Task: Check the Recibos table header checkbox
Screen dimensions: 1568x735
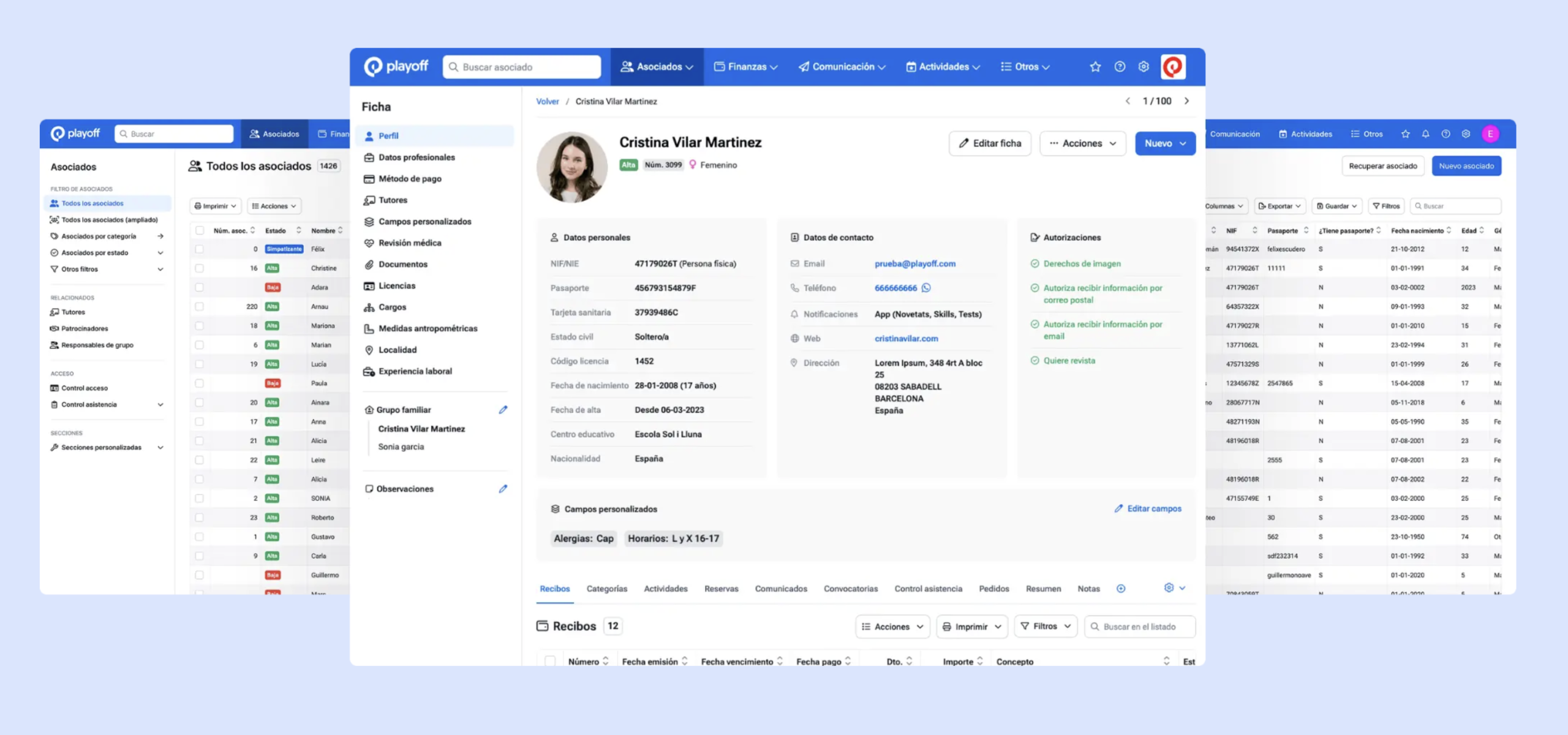Action: (x=550, y=661)
